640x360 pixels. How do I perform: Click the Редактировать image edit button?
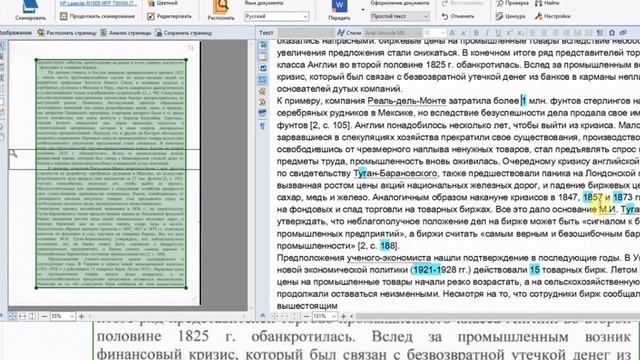169,16
